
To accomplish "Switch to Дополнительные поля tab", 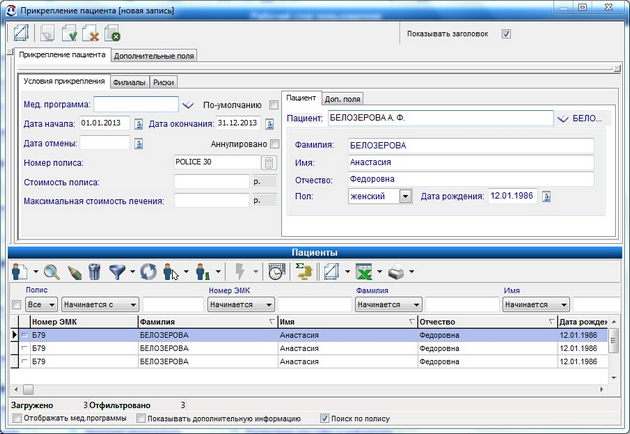I will [x=154, y=56].
